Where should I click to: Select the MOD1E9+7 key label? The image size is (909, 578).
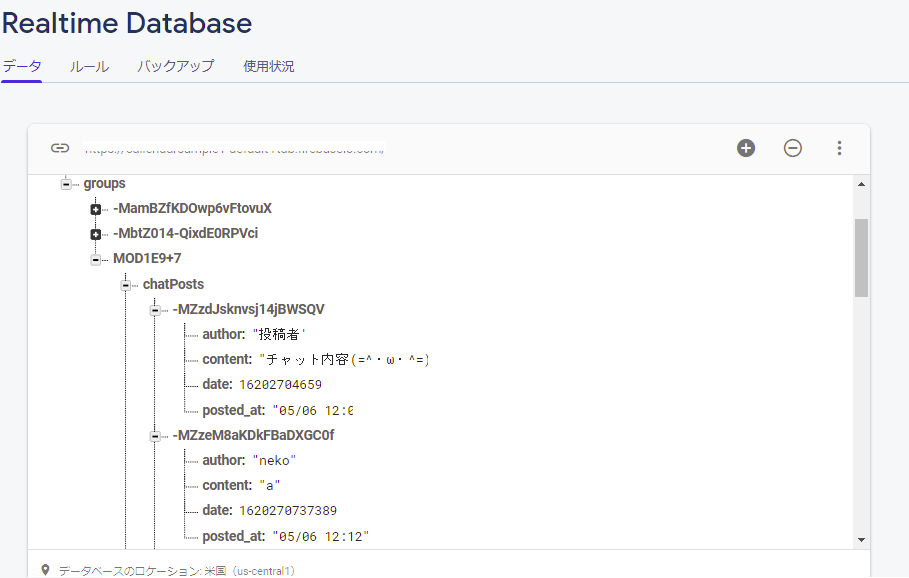coord(147,259)
